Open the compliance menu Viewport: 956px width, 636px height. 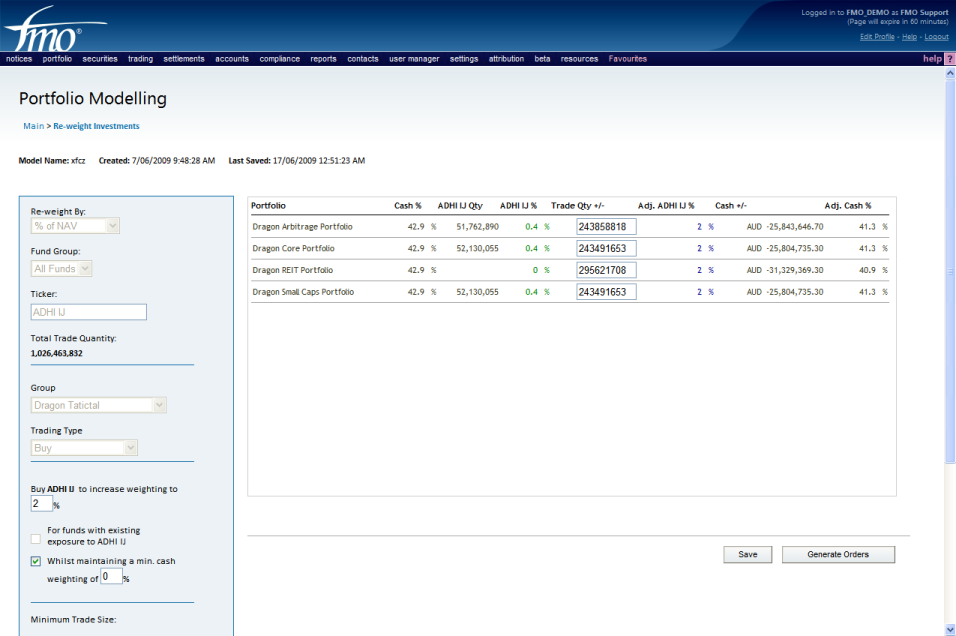(279, 59)
